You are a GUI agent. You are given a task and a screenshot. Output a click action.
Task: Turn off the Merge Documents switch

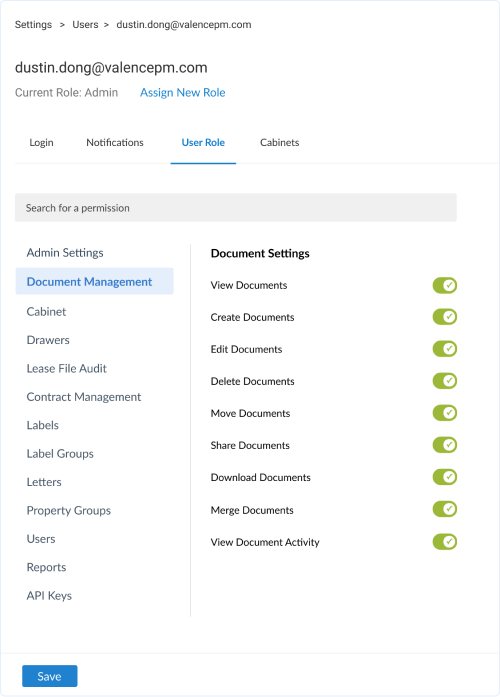[x=444, y=509]
